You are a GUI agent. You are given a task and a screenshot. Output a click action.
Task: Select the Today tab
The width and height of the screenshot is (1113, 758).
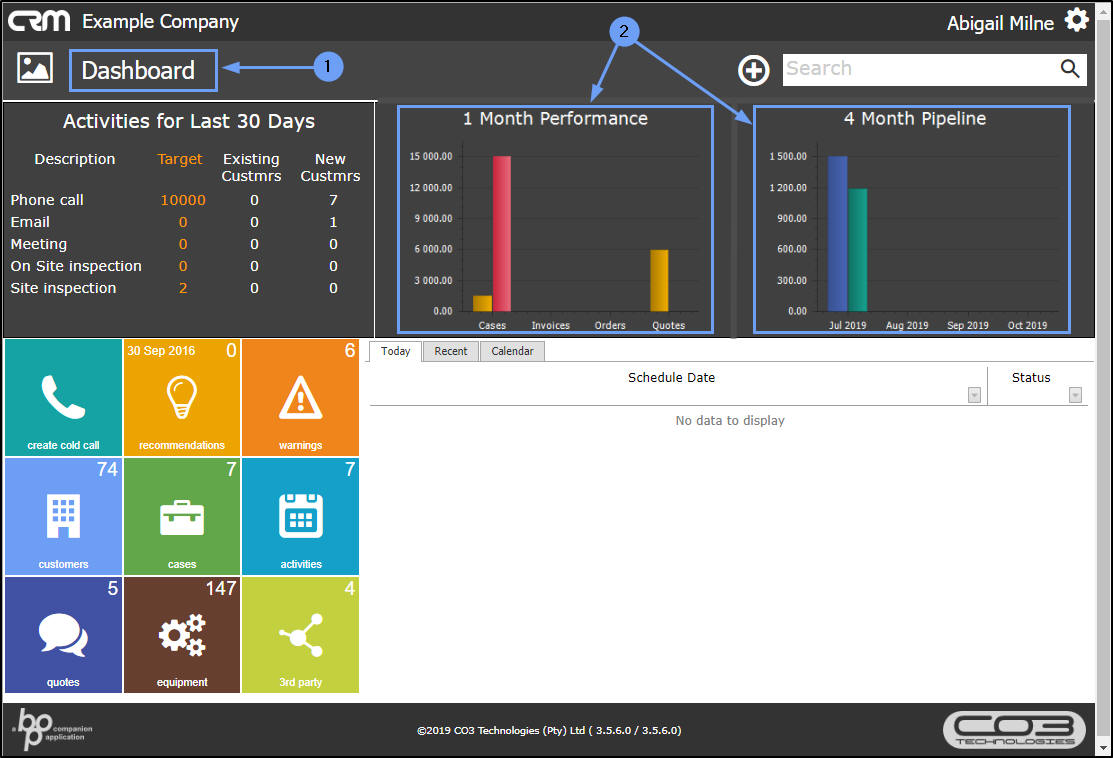395,351
